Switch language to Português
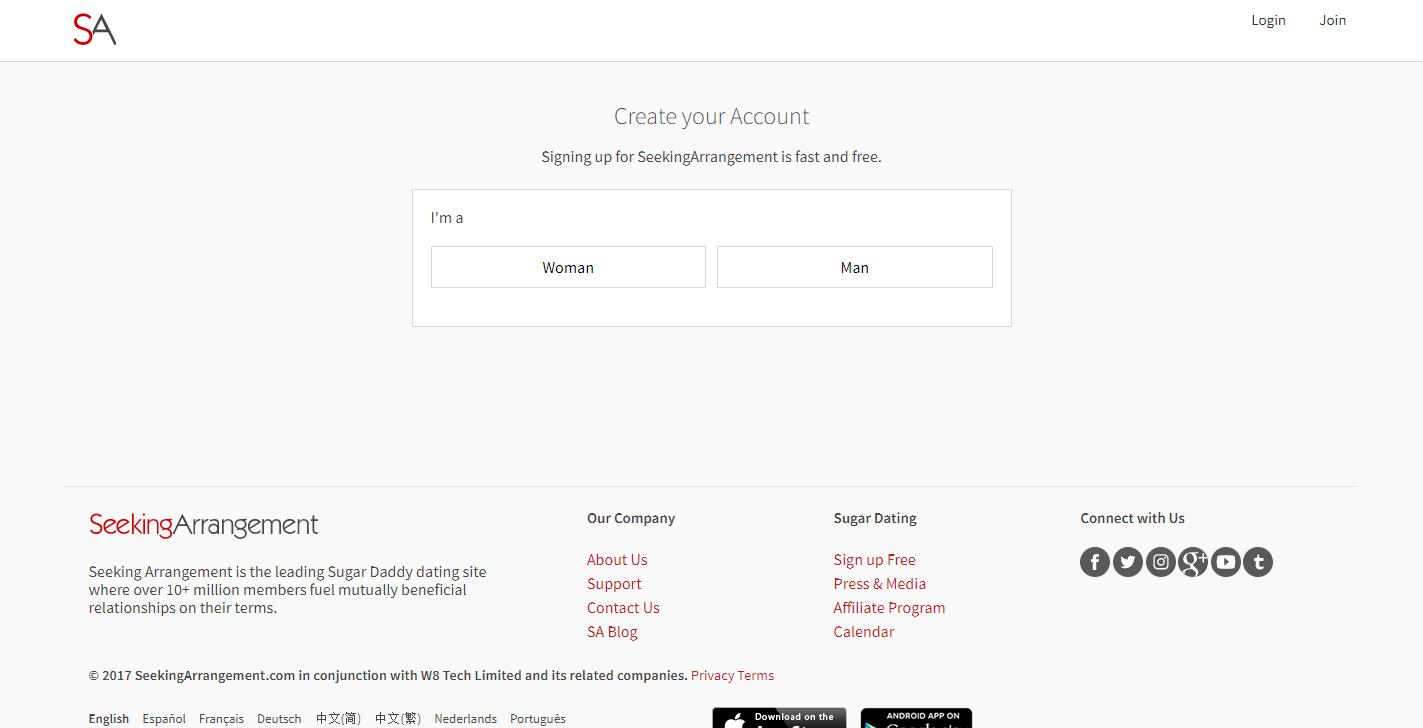1423x728 pixels. [x=538, y=719]
